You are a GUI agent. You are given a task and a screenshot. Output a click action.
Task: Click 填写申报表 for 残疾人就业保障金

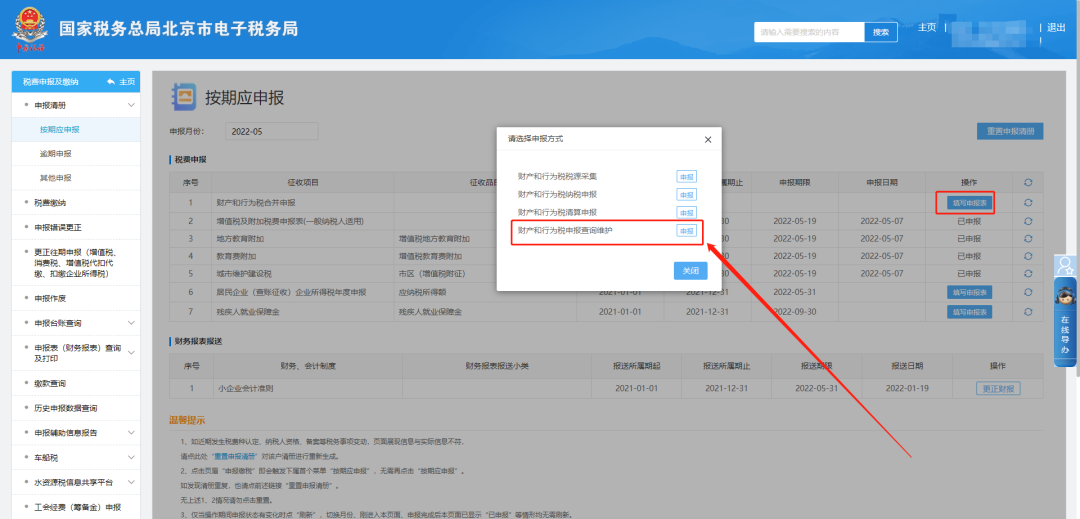tap(969, 312)
